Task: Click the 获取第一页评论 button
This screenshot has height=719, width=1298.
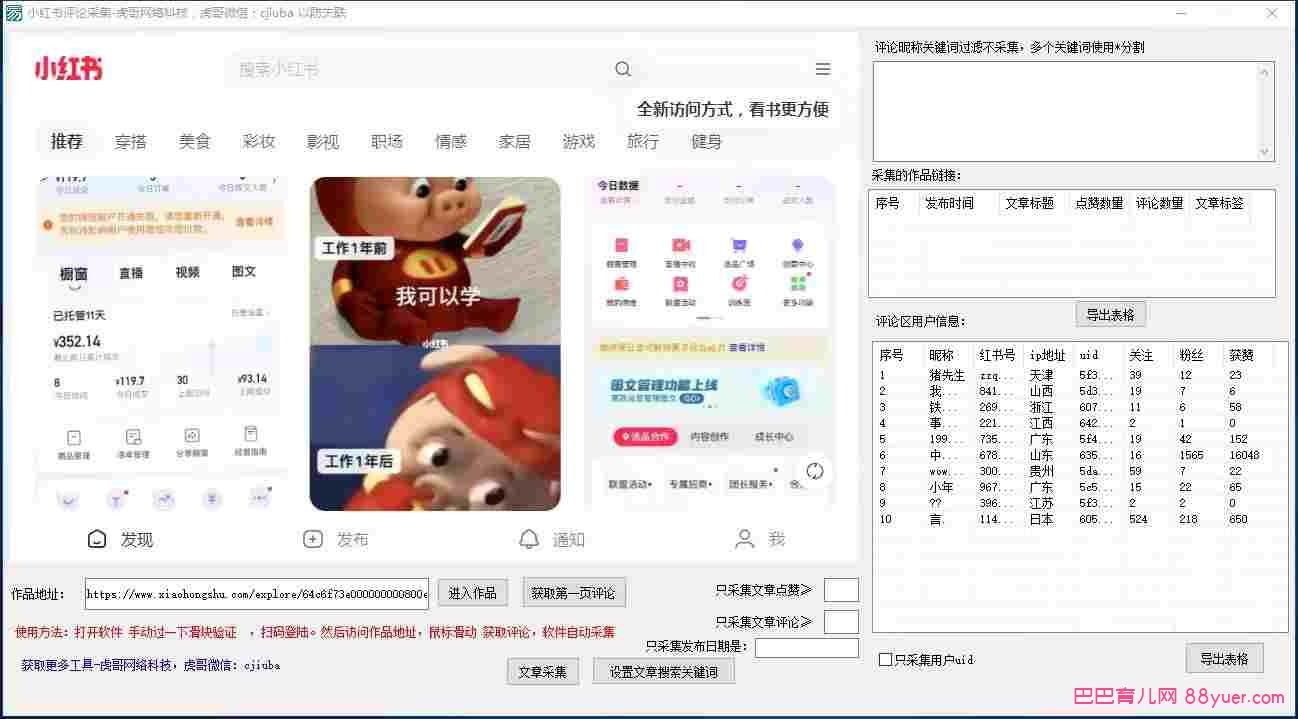Action: coord(575,592)
